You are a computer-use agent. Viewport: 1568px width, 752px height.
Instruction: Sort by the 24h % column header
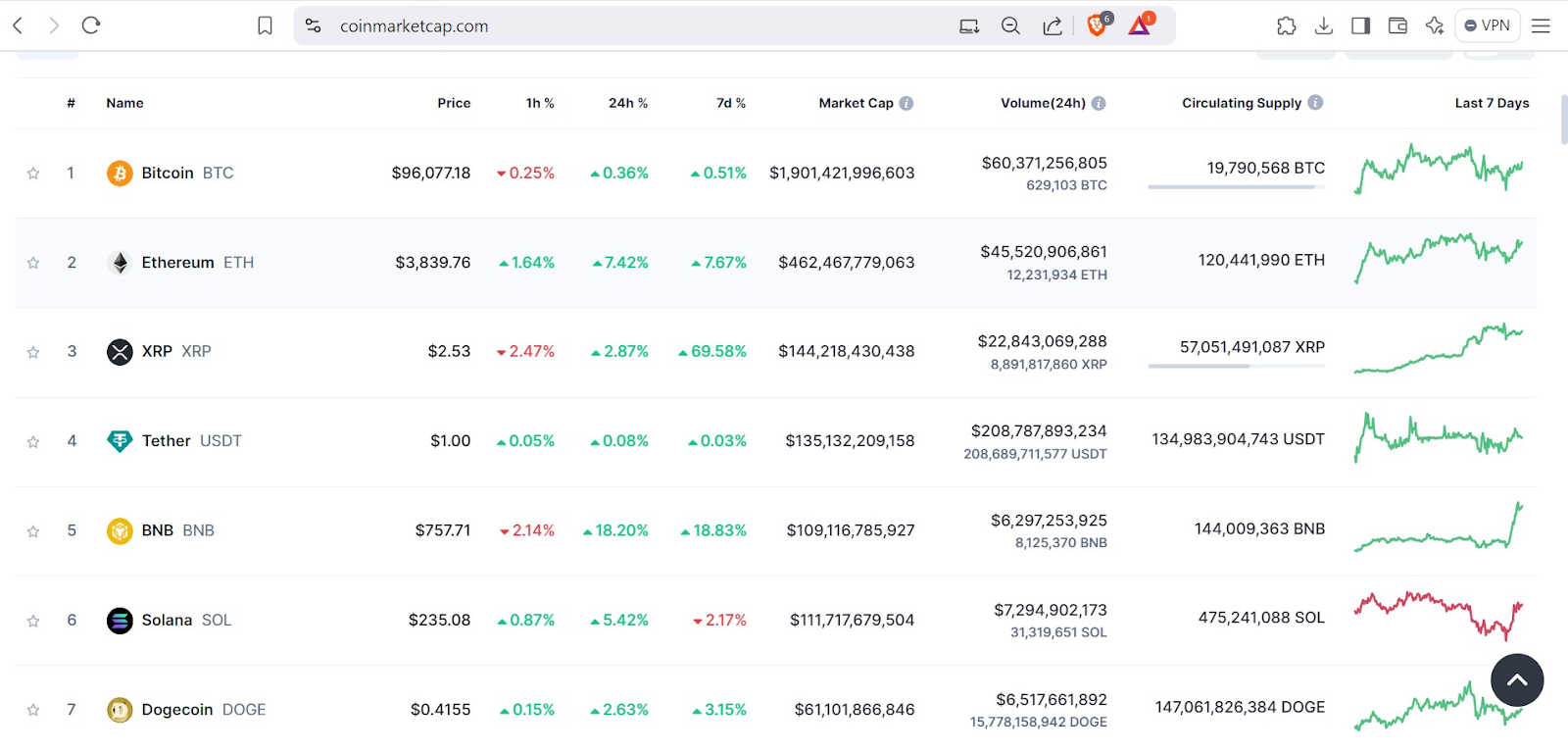pyautogui.click(x=627, y=103)
